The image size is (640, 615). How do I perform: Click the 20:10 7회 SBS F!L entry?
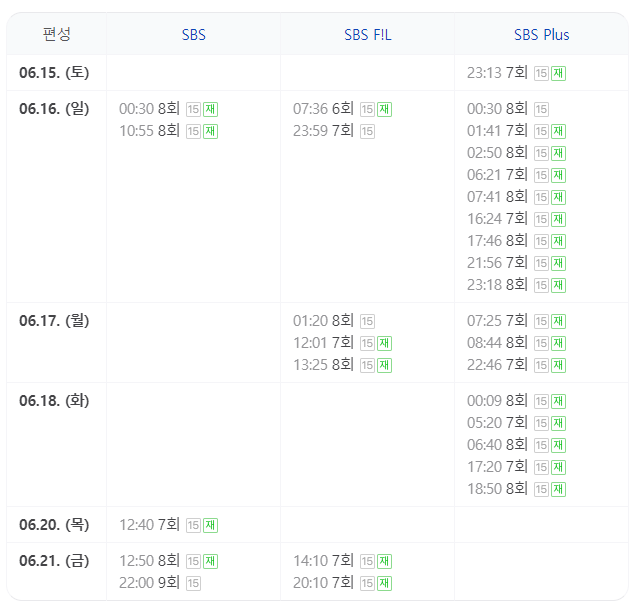pos(323,583)
